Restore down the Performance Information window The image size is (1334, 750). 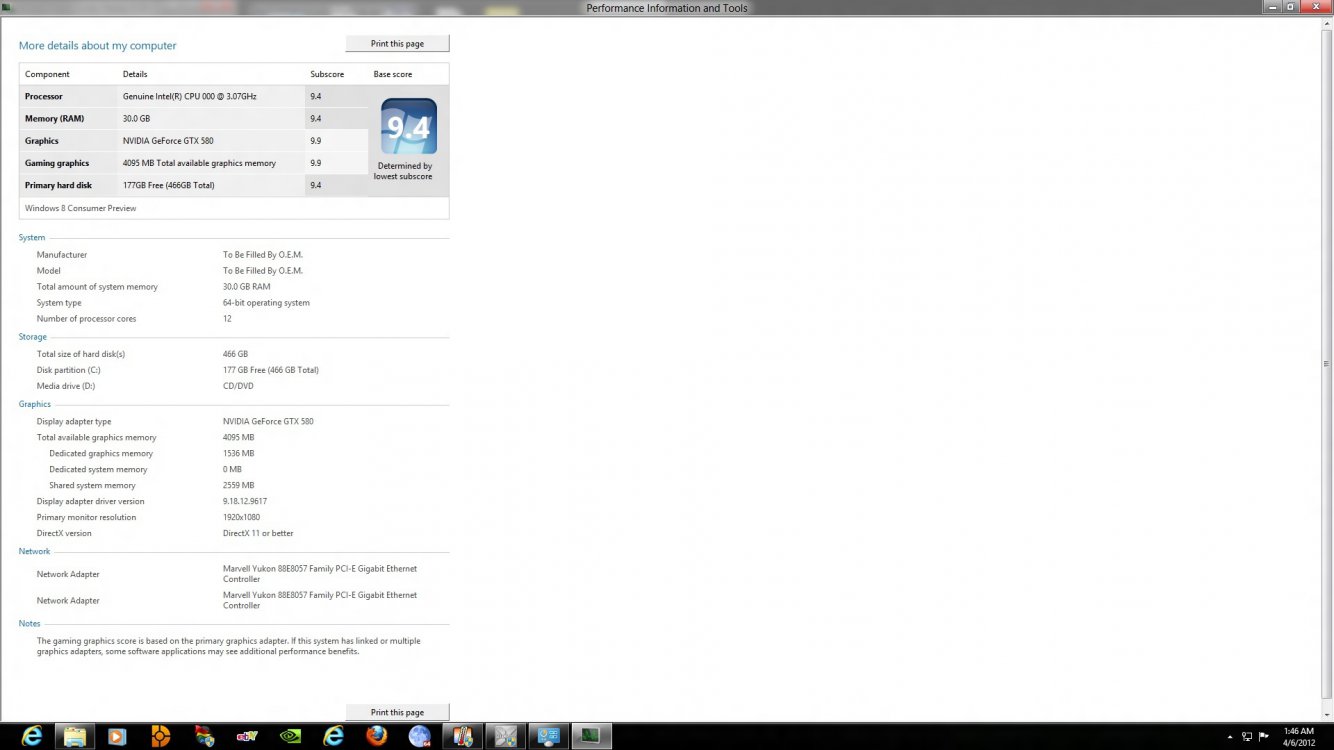[x=1292, y=7]
